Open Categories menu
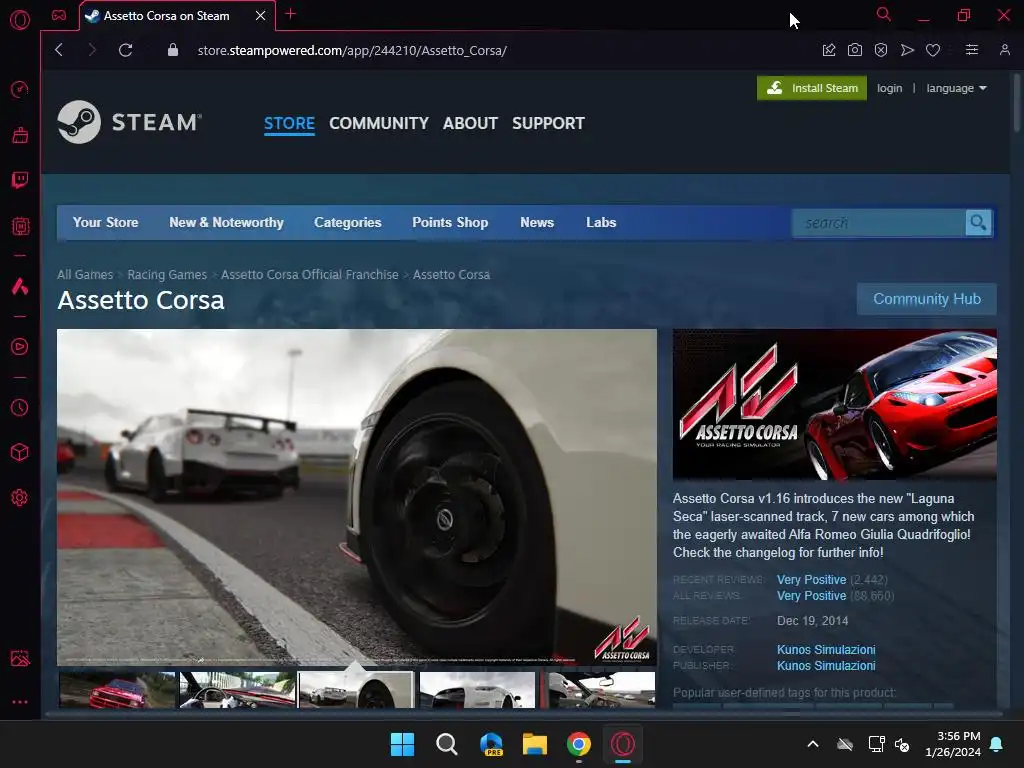Image resolution: width=1024 pixels, height=768 pixels. pyautogui.click(x=347, y=223)
